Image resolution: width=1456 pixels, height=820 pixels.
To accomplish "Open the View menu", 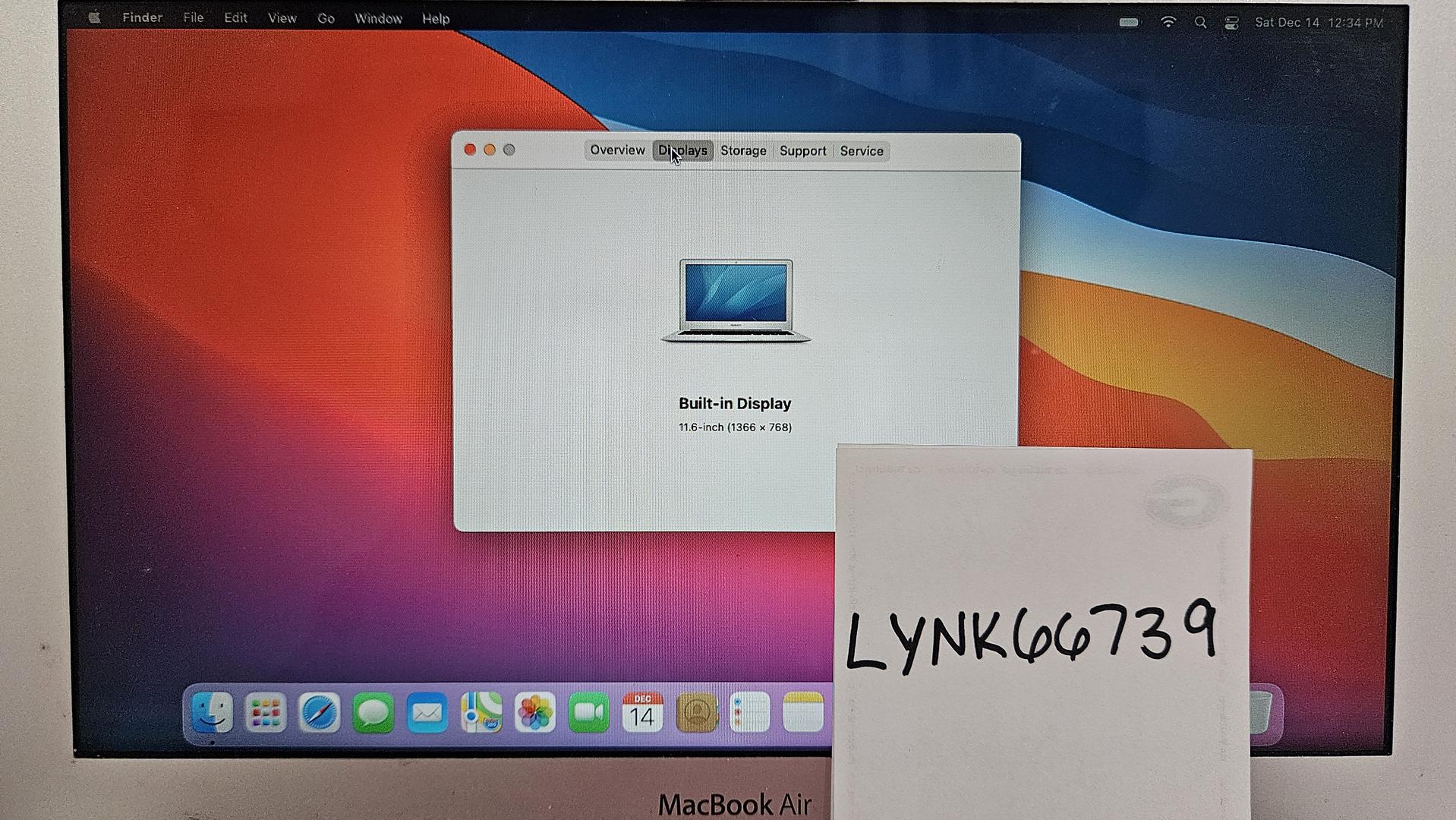I will (x=282, y=18).
